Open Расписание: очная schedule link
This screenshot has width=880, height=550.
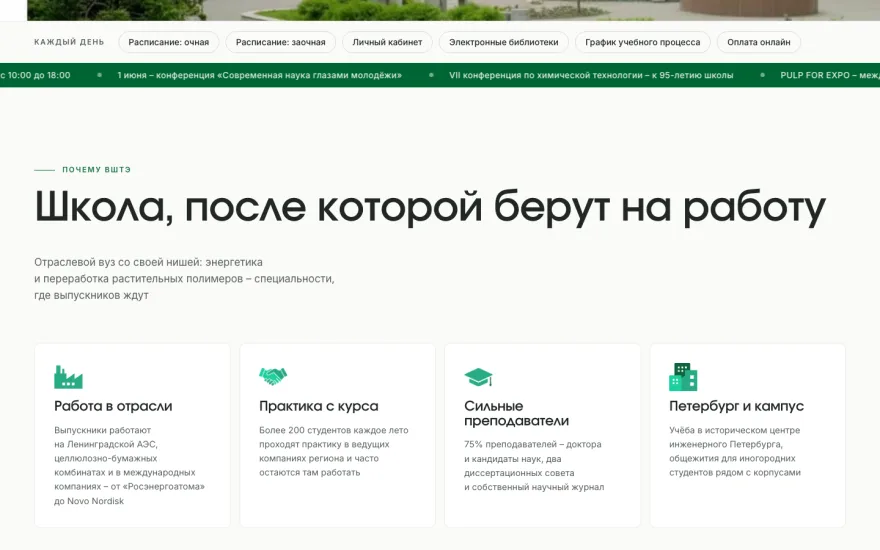click(x=168, y=42)
